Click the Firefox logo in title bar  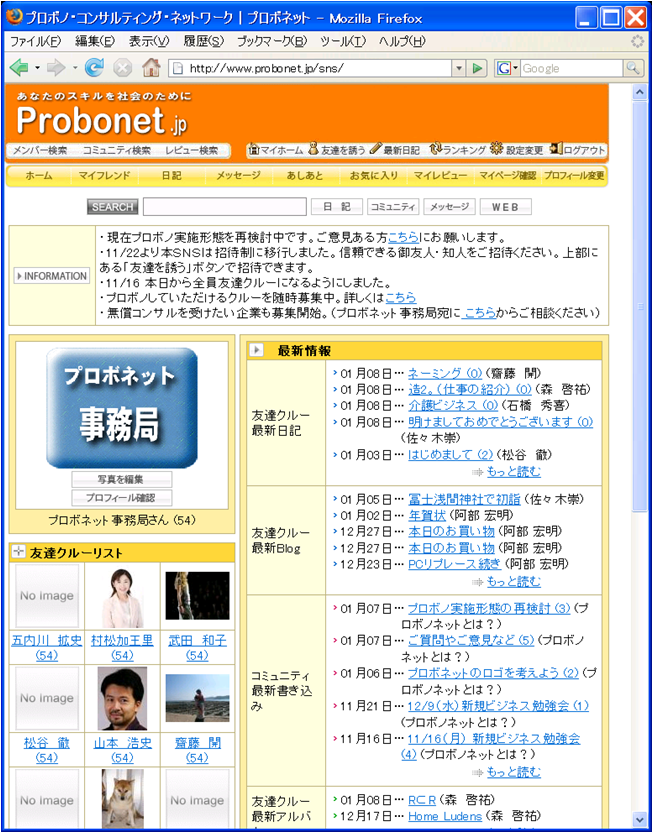click(14, 19)
